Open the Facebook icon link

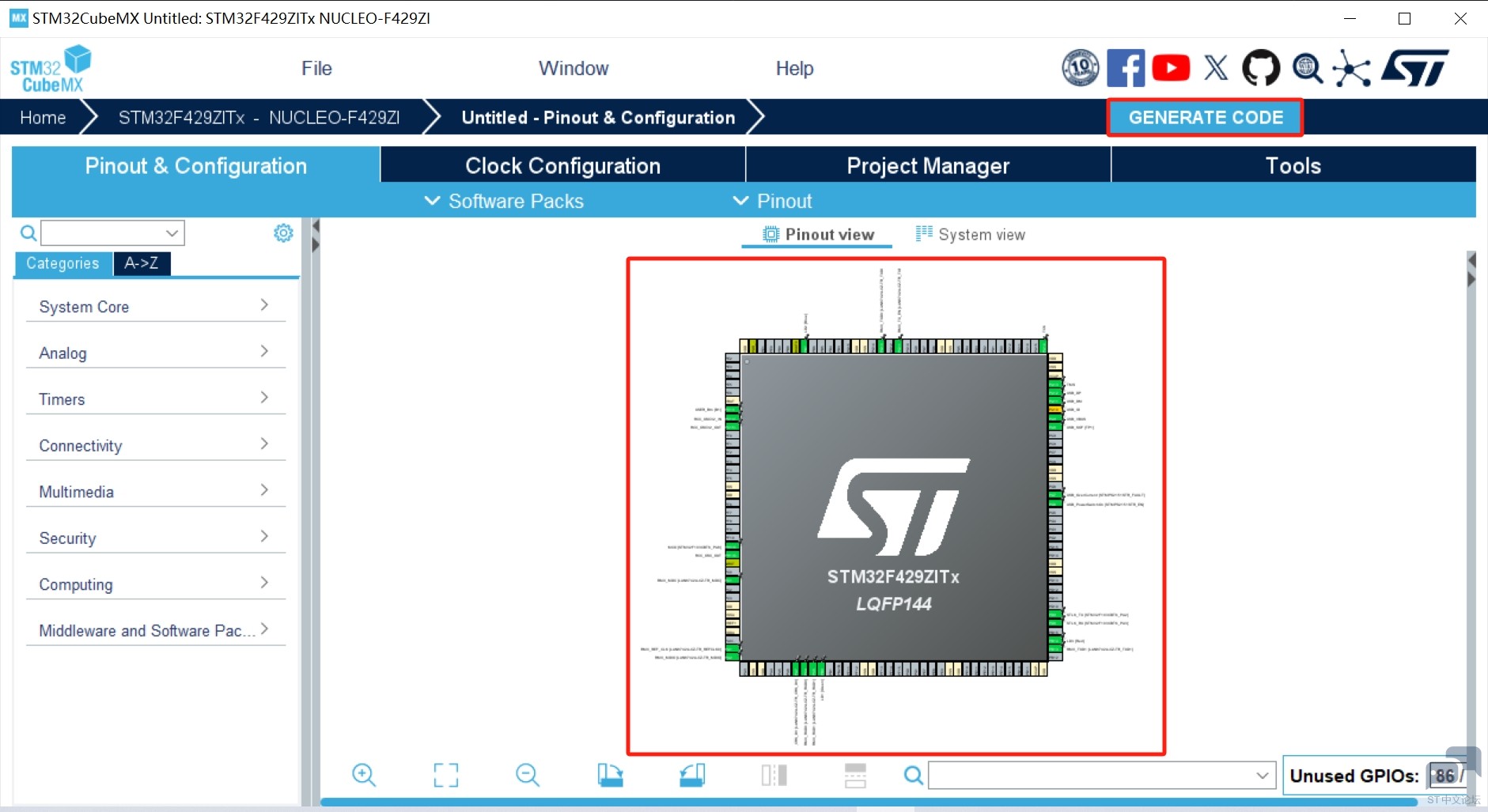coord(1126,68)
